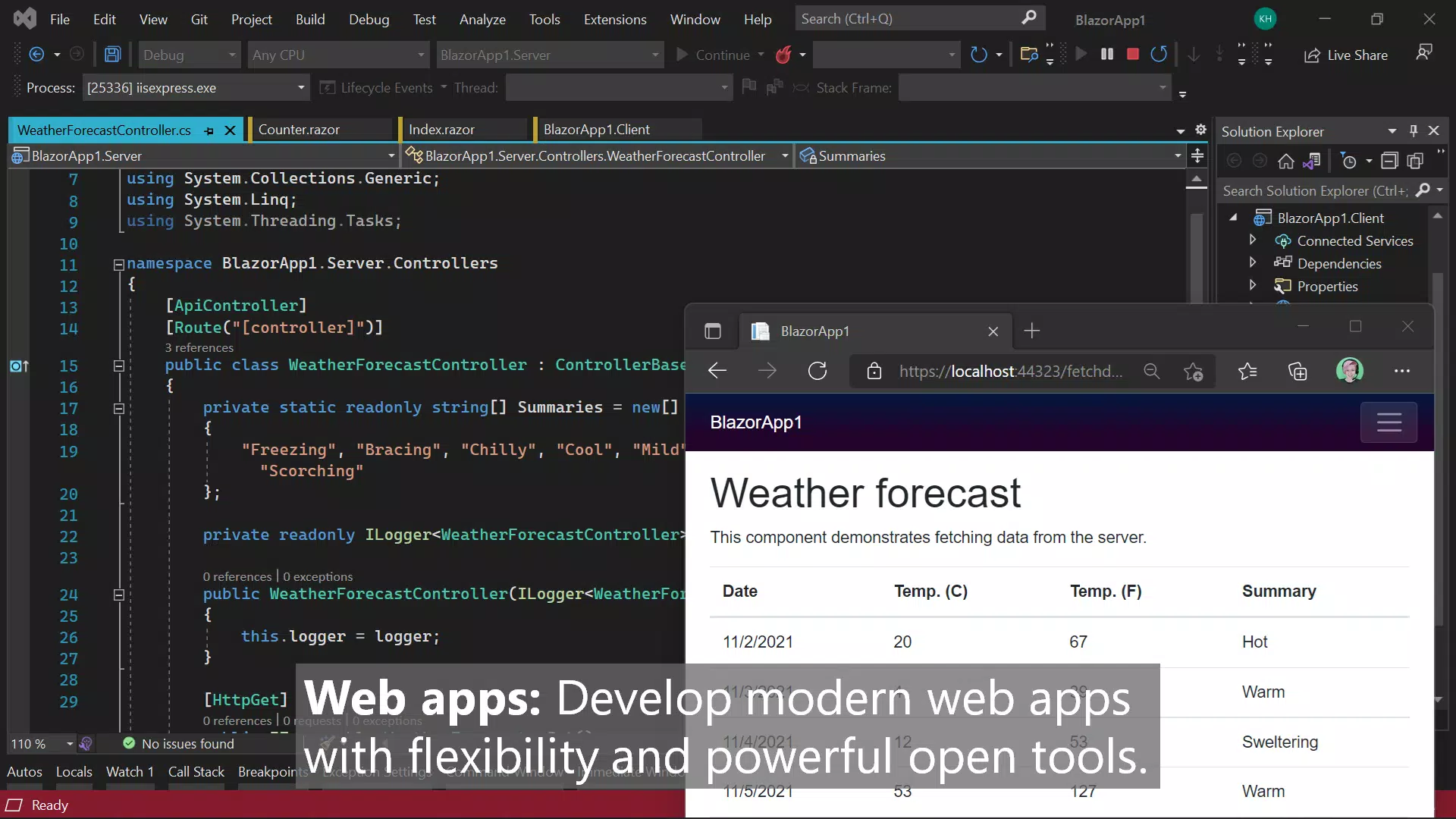The image size is (1456, 819).
Task: Collapse the namespace code block
Action: 119,264
